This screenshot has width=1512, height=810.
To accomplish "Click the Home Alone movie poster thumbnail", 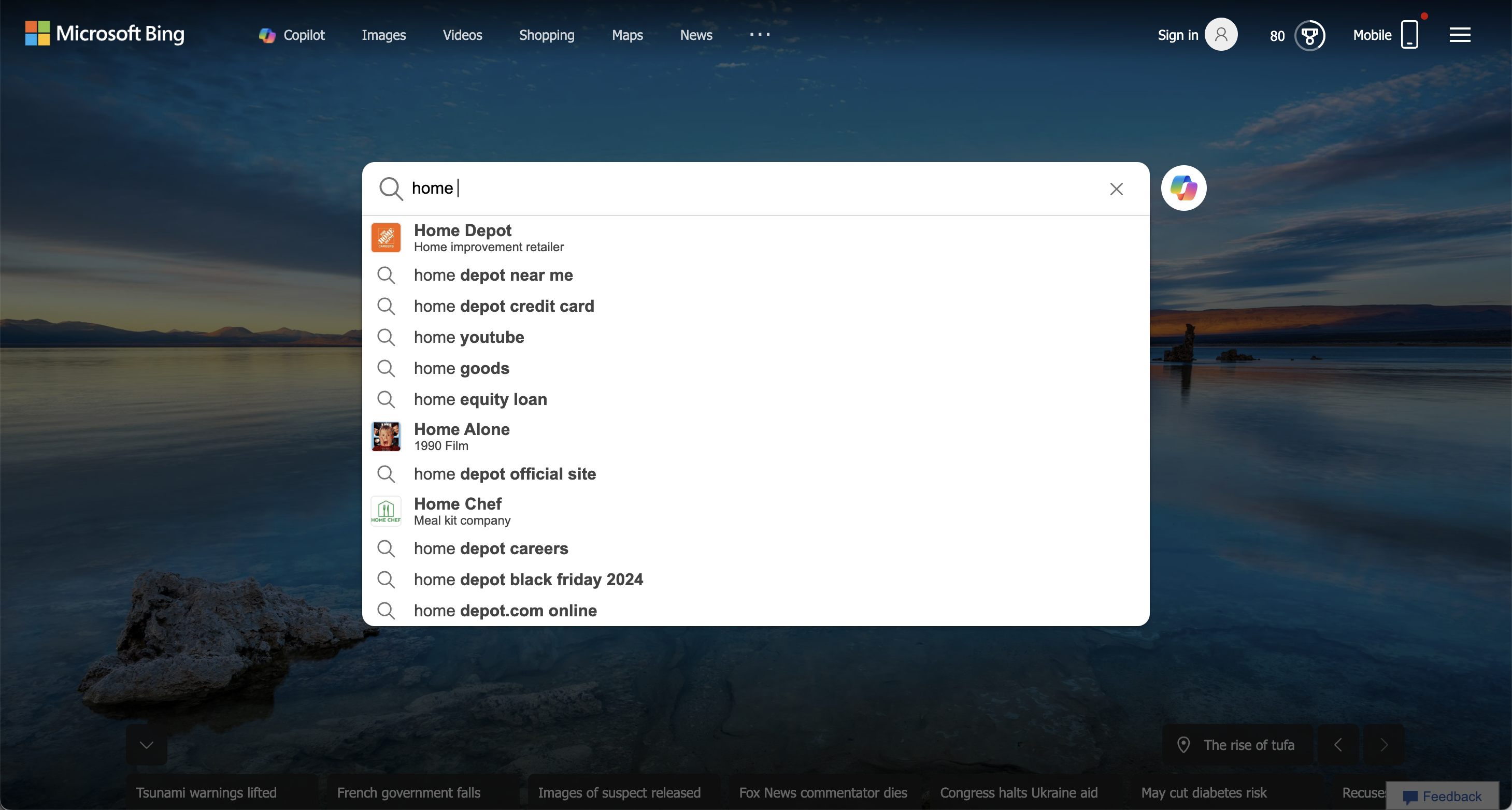I will coord(386,437).
